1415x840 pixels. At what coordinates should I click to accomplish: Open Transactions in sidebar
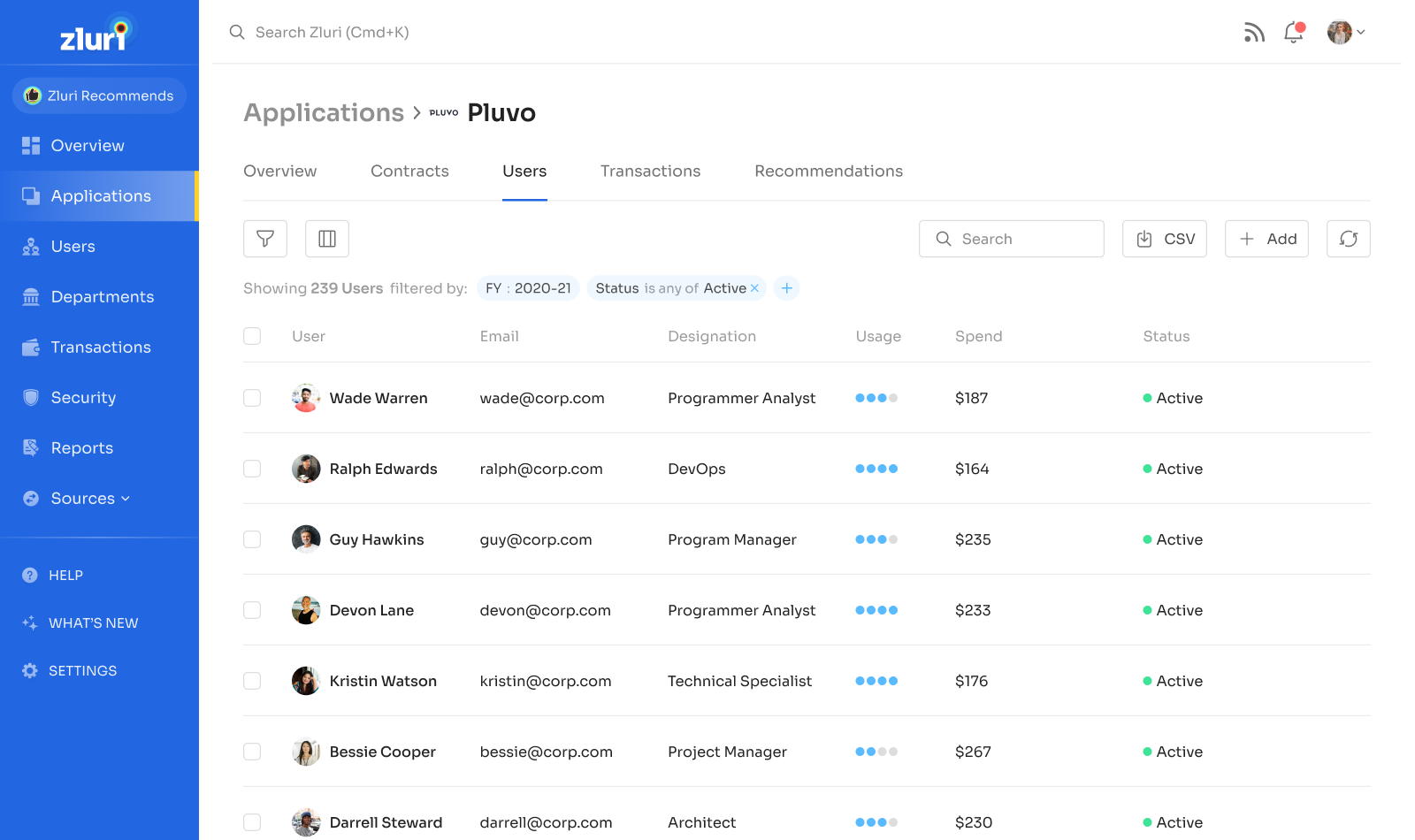tap(101, 347)
